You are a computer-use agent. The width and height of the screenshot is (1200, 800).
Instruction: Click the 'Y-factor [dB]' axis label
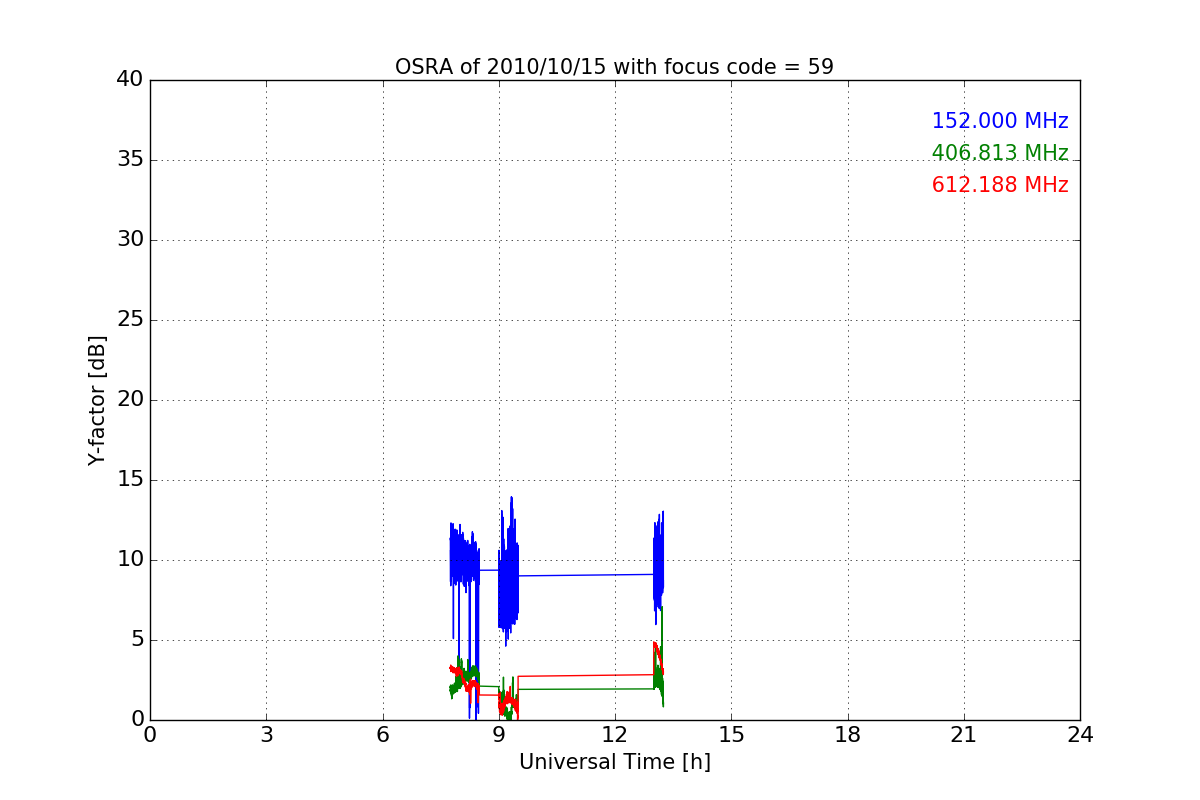(97, 400)
